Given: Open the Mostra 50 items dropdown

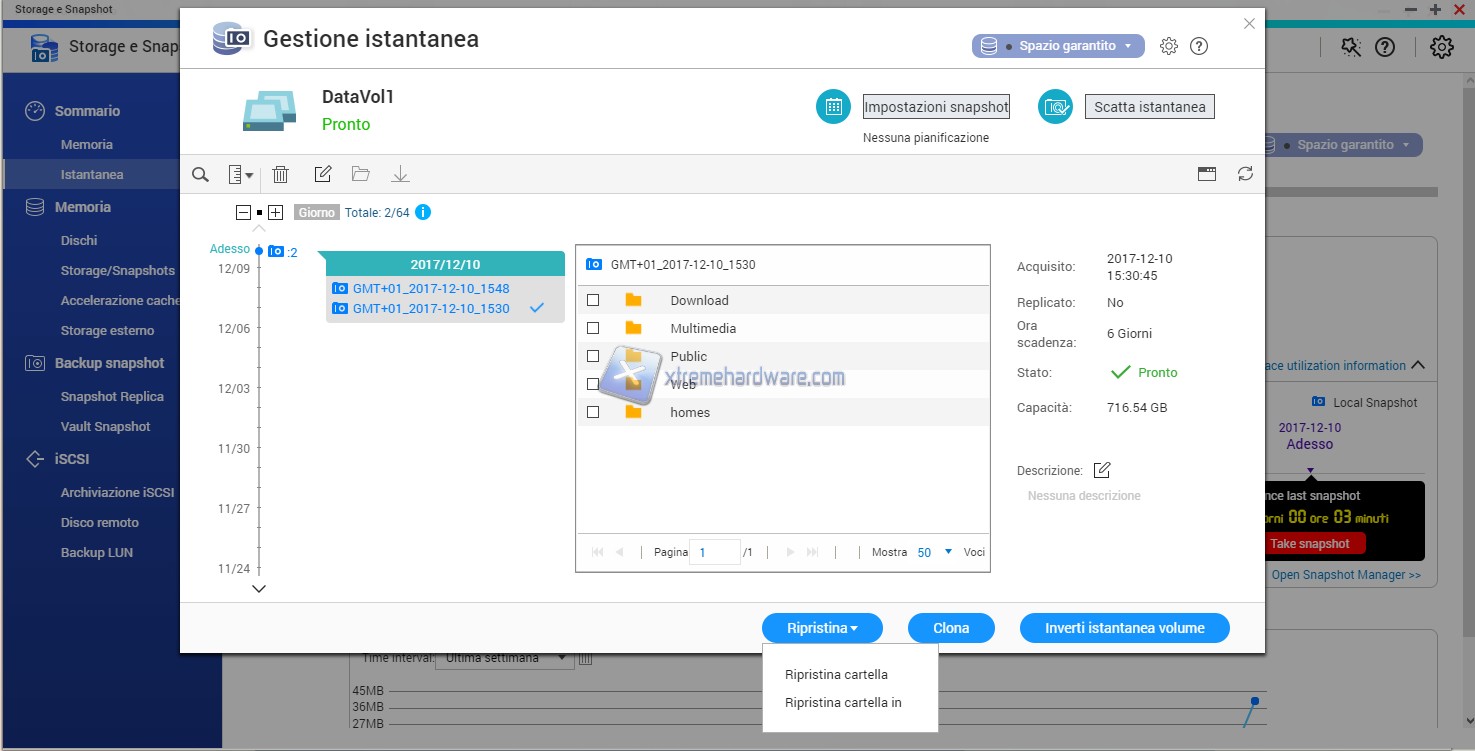Looking at the screenshot, I should pos(935,552).
